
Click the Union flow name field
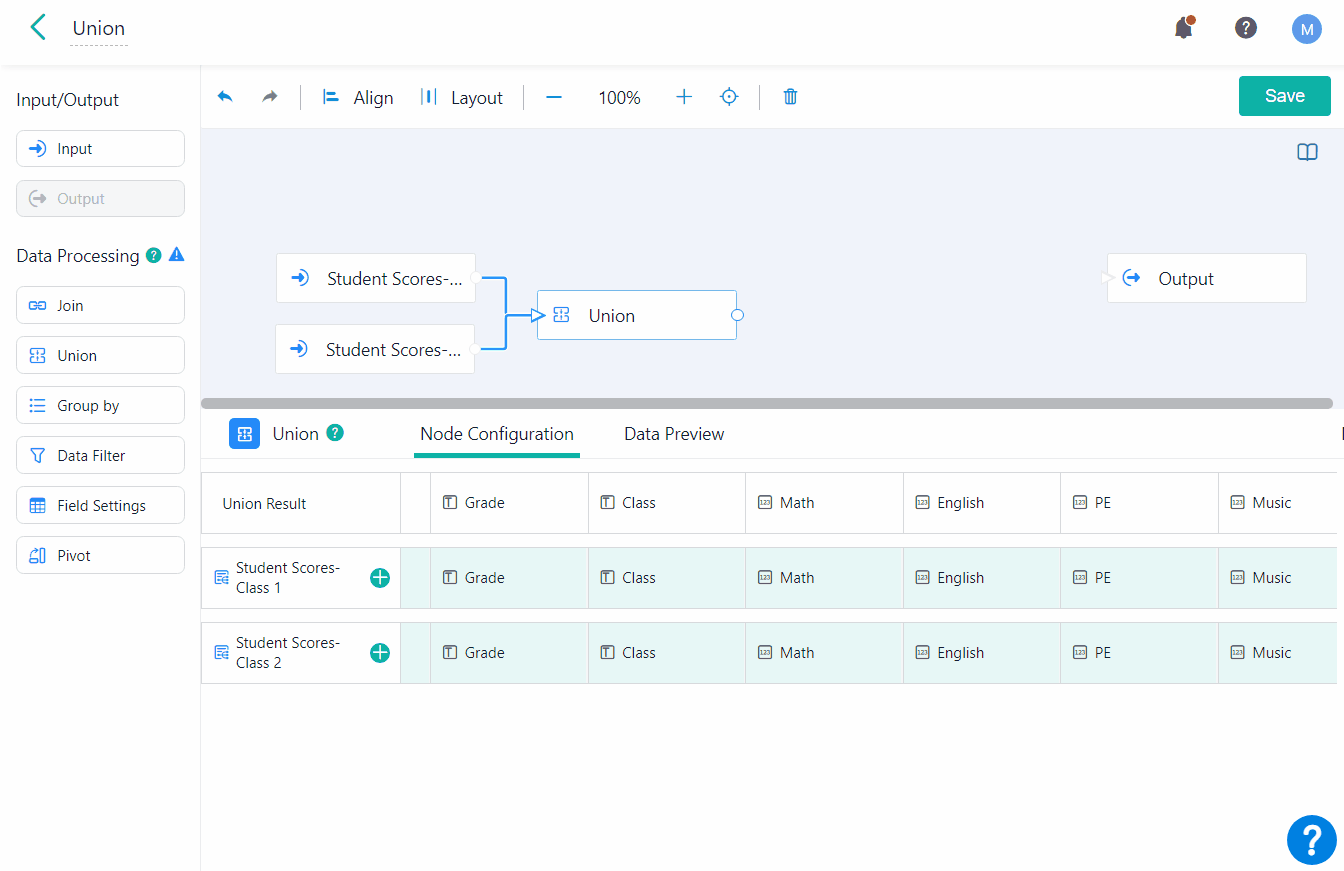coord(99,28)
